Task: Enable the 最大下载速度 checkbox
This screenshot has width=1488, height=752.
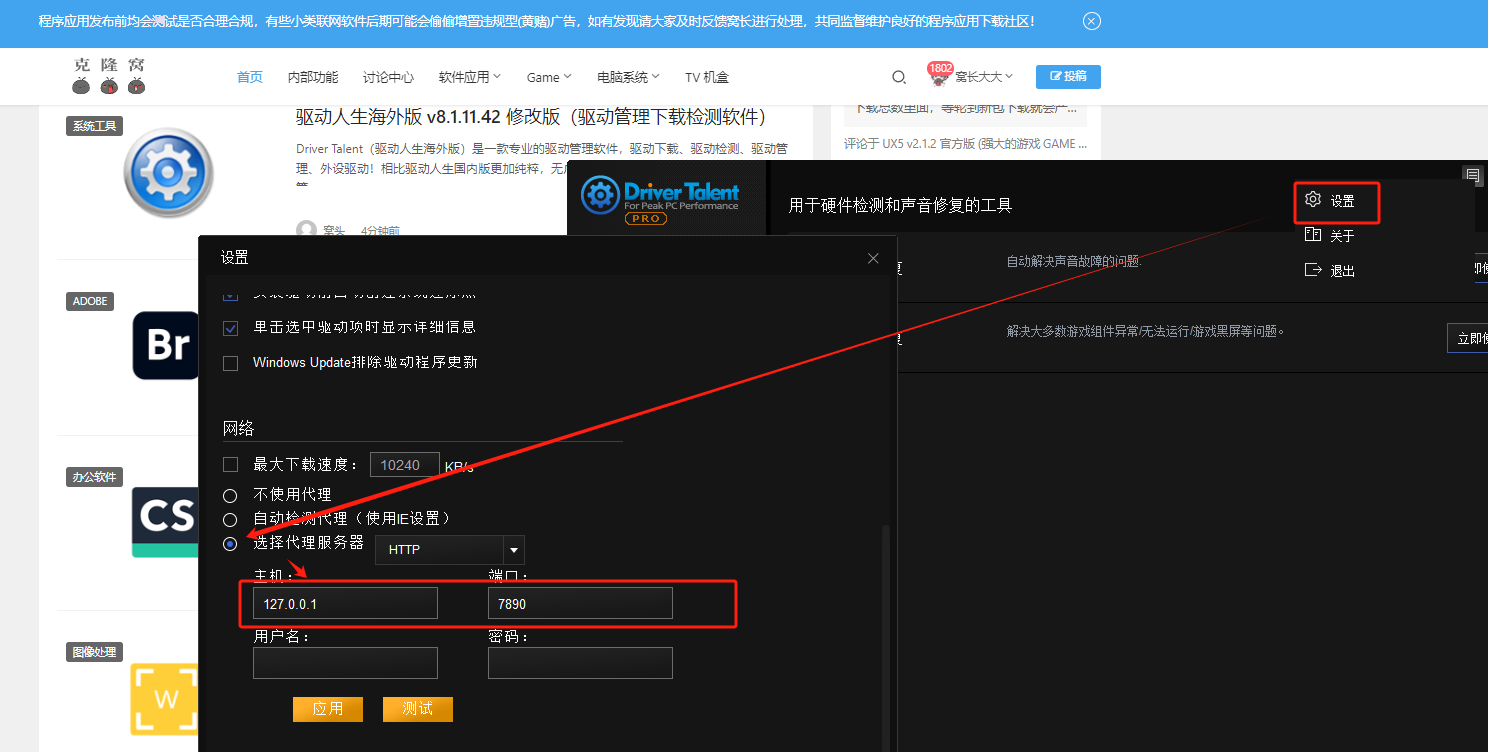Action: point(231,464)
